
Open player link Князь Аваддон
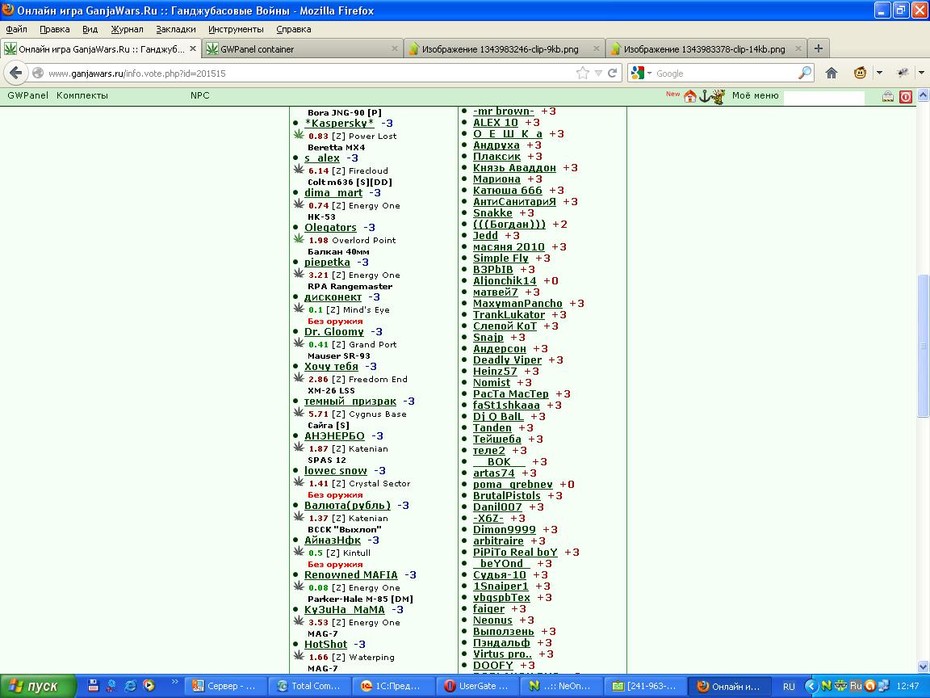514,167
